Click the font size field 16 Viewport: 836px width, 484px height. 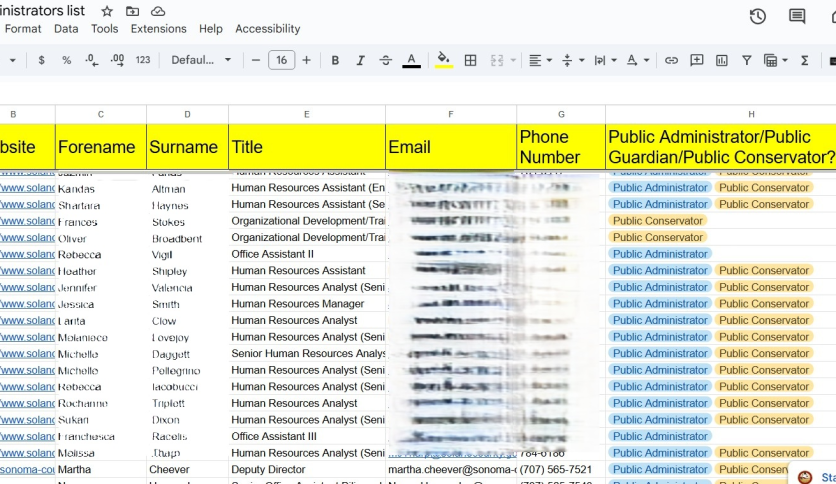click(x=282, y=60)
